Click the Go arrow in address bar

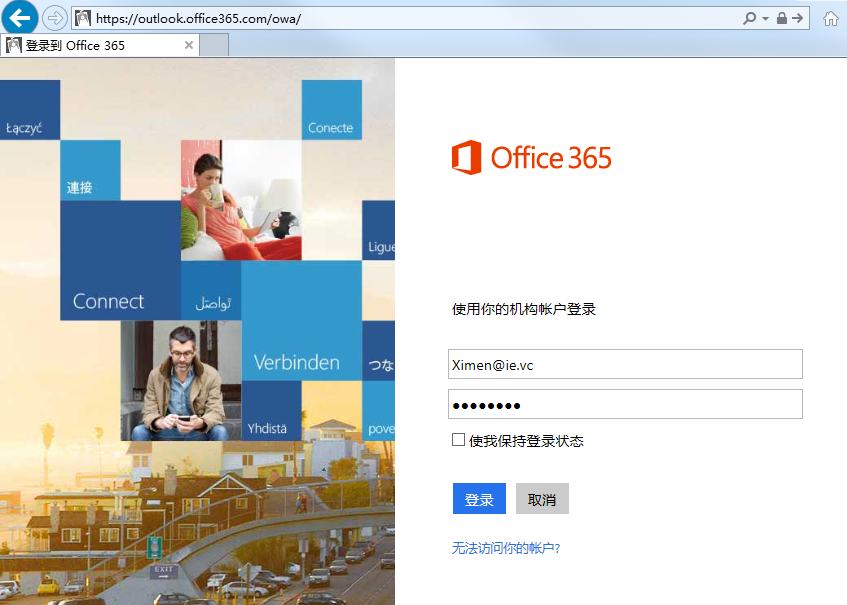[x=797, y=18]
